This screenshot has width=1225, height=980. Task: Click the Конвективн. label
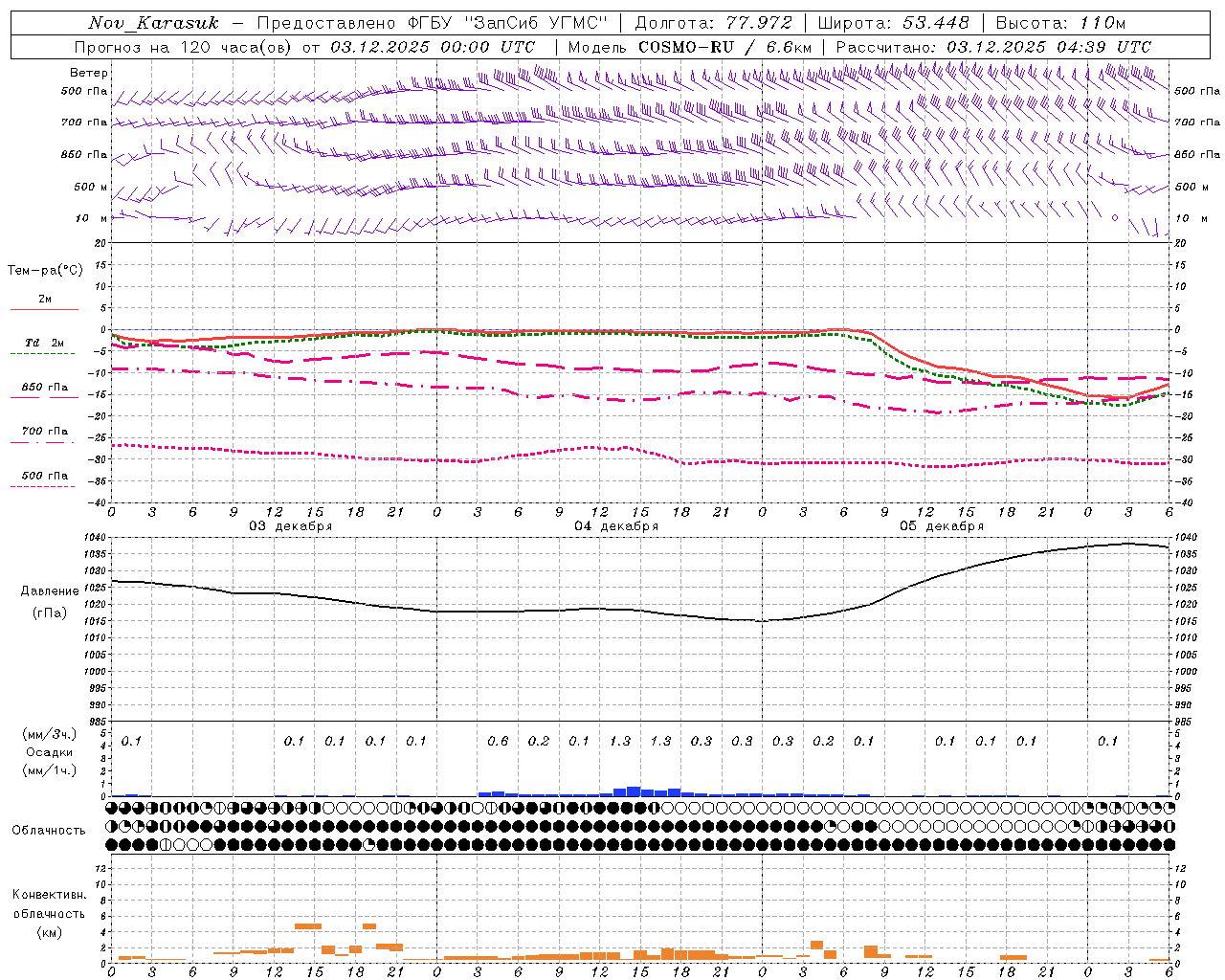pos(50,895)
